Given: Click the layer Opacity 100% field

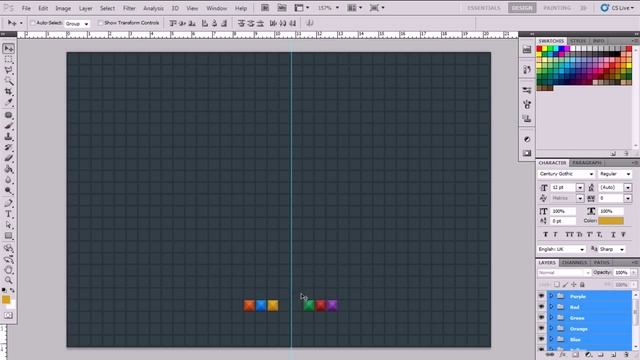Looking at the screenshot, I should coord(621,272).
